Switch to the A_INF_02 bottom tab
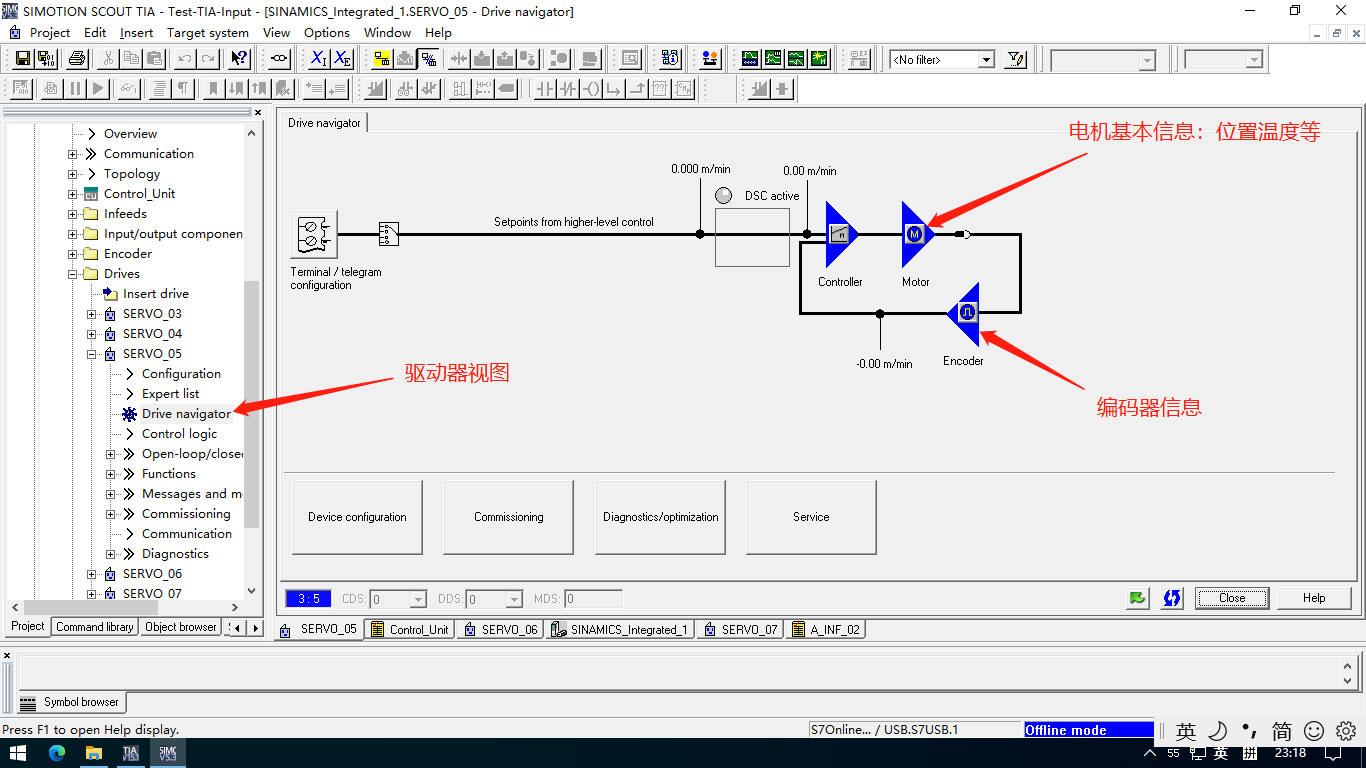Viewport: 1366px width, 768px height. click(x=824, y=629)
